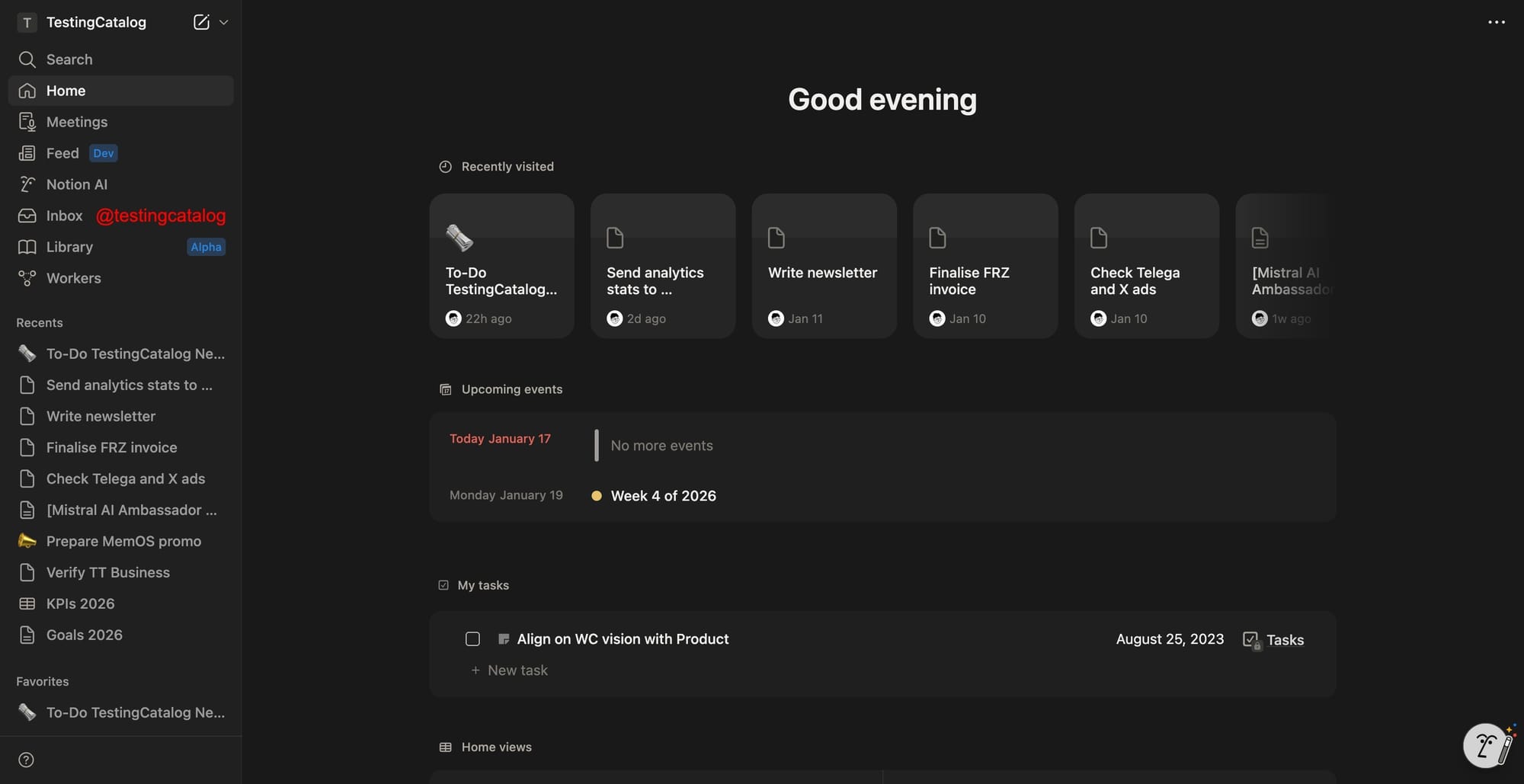The image size is (1524, 784).
Task: Click the Meetings sidebar icon
Action: 27,122
